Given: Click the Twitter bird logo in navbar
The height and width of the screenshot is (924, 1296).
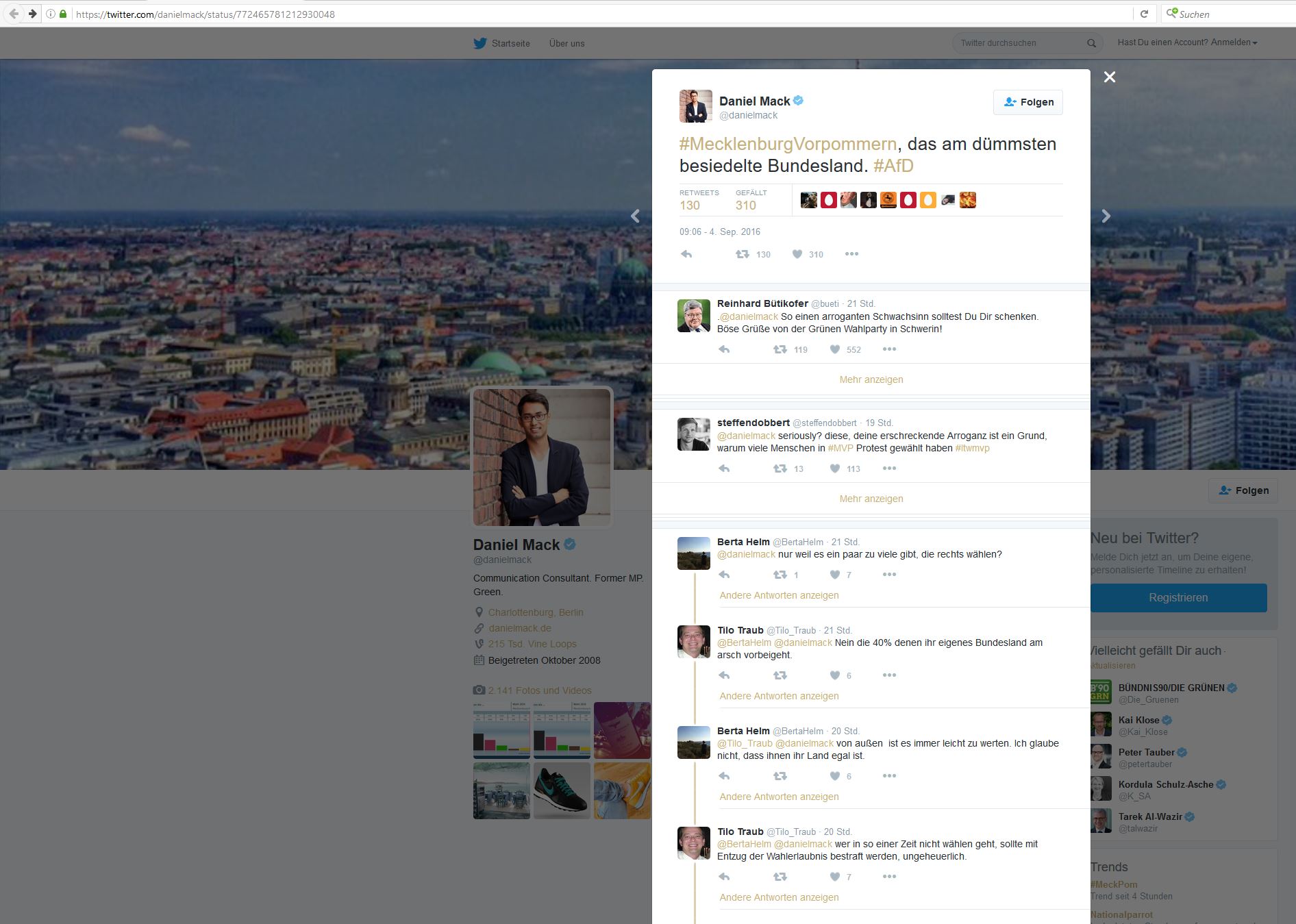Looking at the screenshot, I should click(480, 43).
